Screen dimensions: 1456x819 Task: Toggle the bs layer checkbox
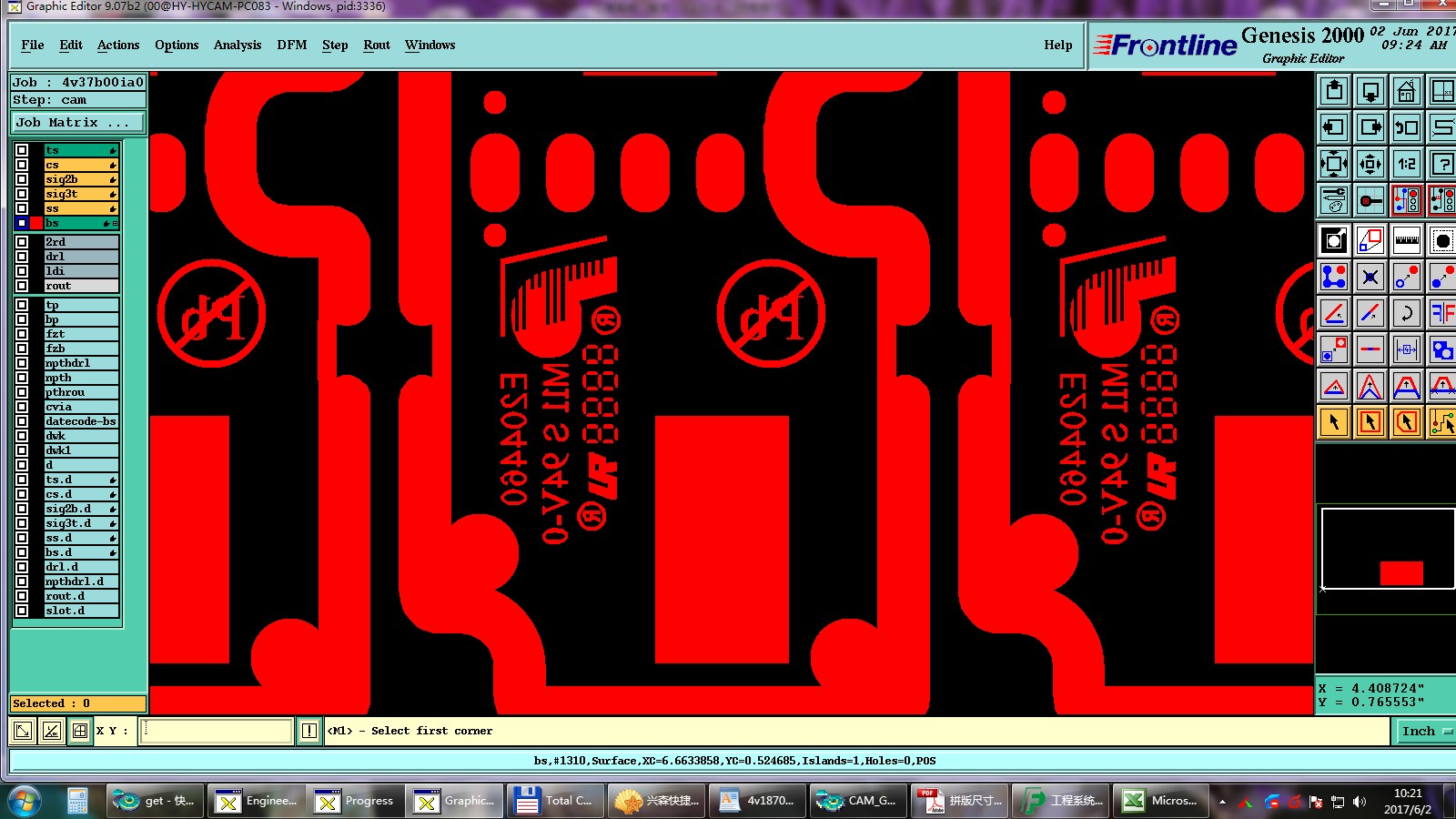pyautogui.click(x=22, y=223)
